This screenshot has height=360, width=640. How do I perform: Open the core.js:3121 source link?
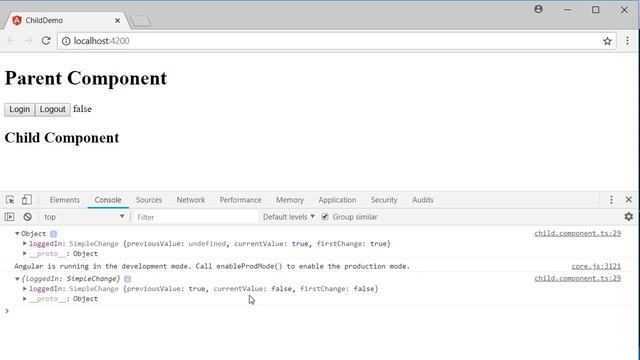(x=596, y=266)
